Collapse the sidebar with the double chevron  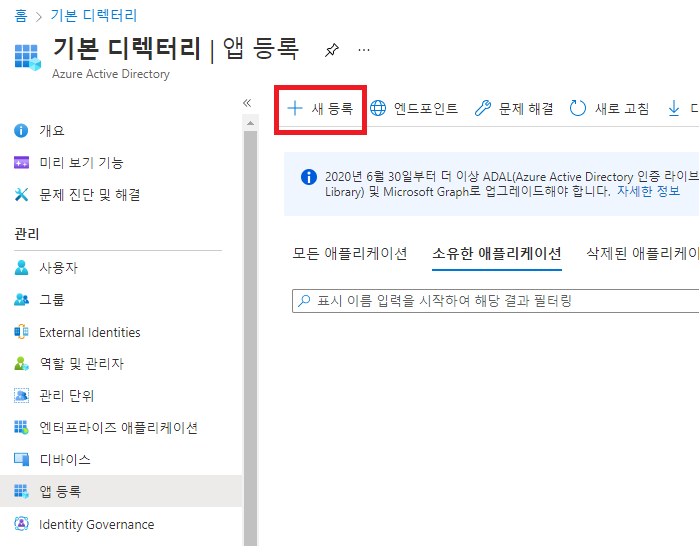point(247,102)
